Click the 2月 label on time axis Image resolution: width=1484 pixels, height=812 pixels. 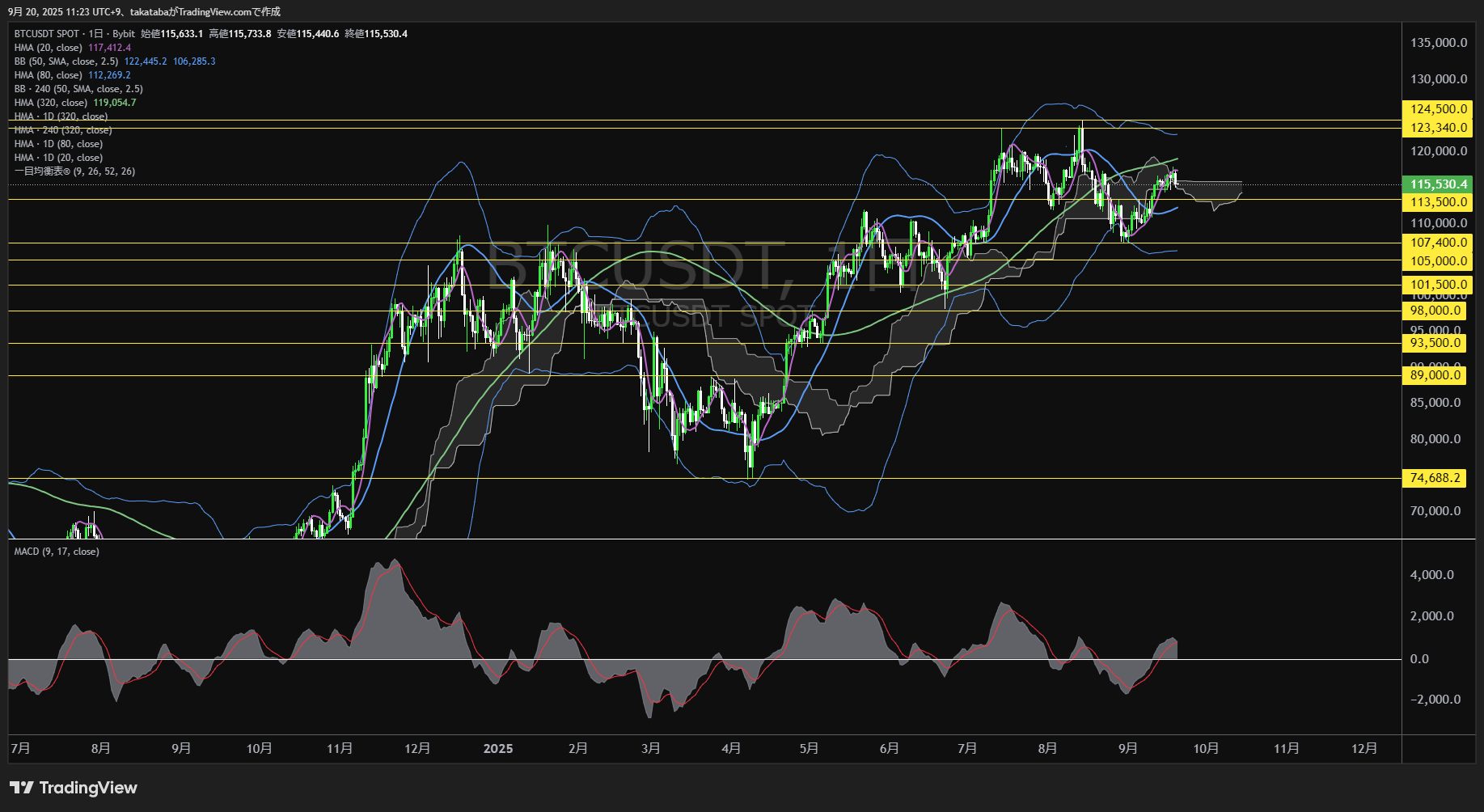pos(578,749)
